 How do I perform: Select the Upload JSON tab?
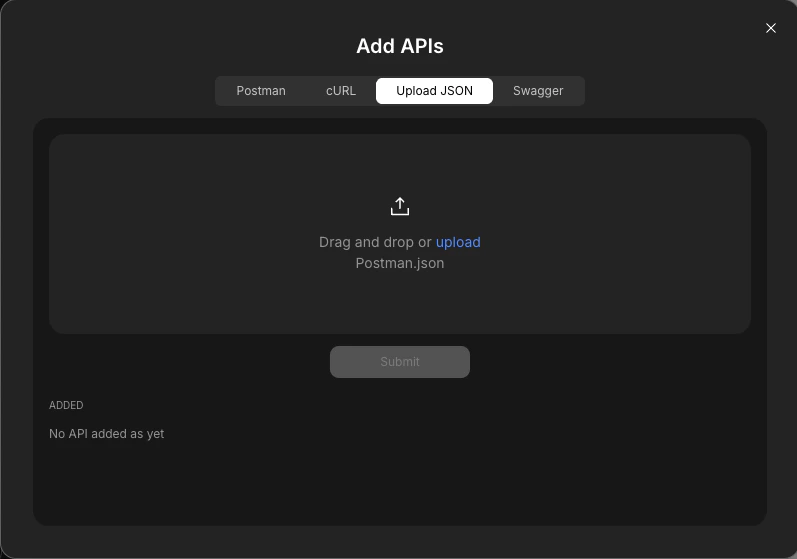(434, 91)
